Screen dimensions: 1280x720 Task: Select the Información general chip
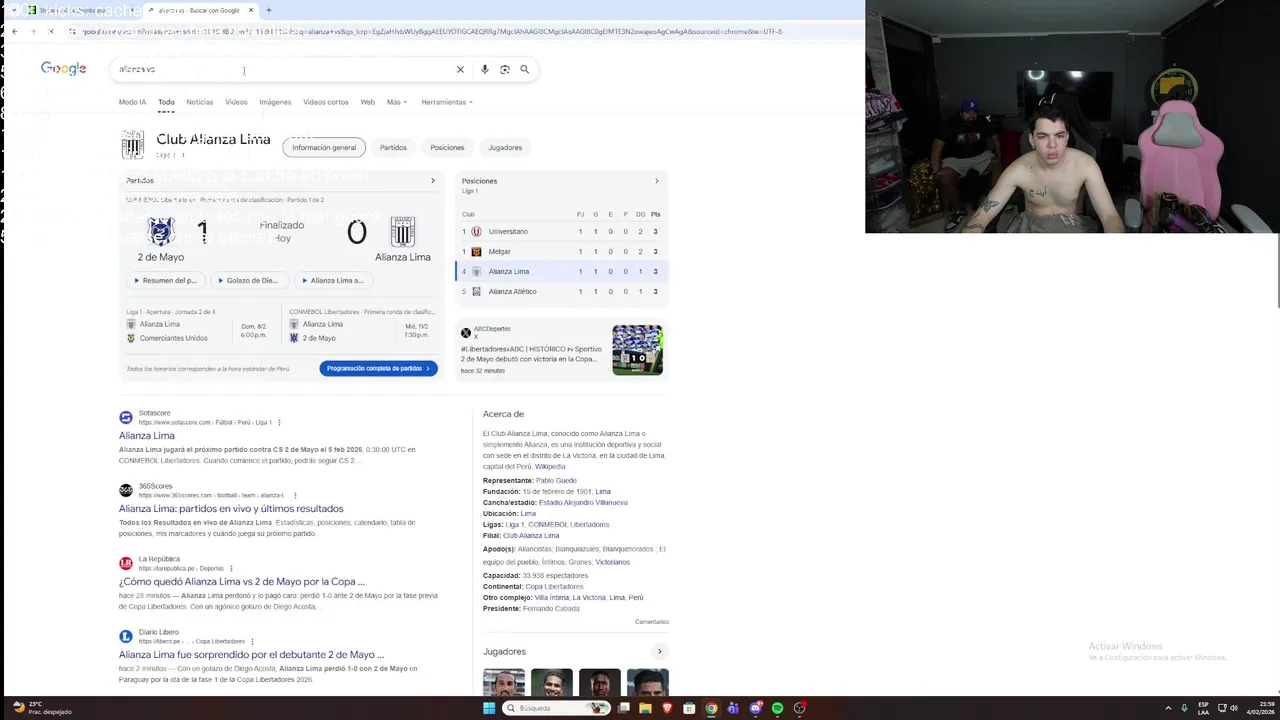pos(324,148)
